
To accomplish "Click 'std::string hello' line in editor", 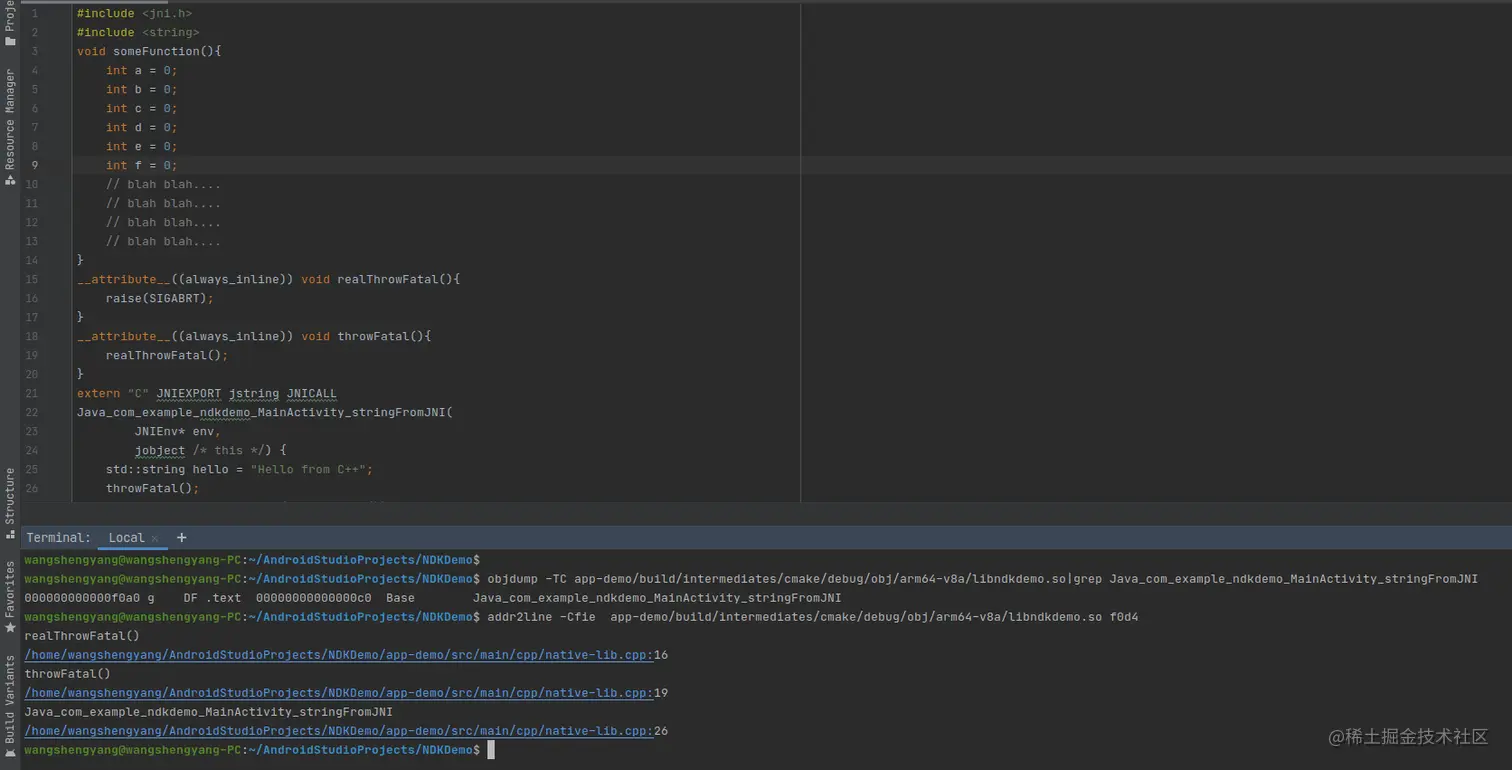I will click(239, 470).
